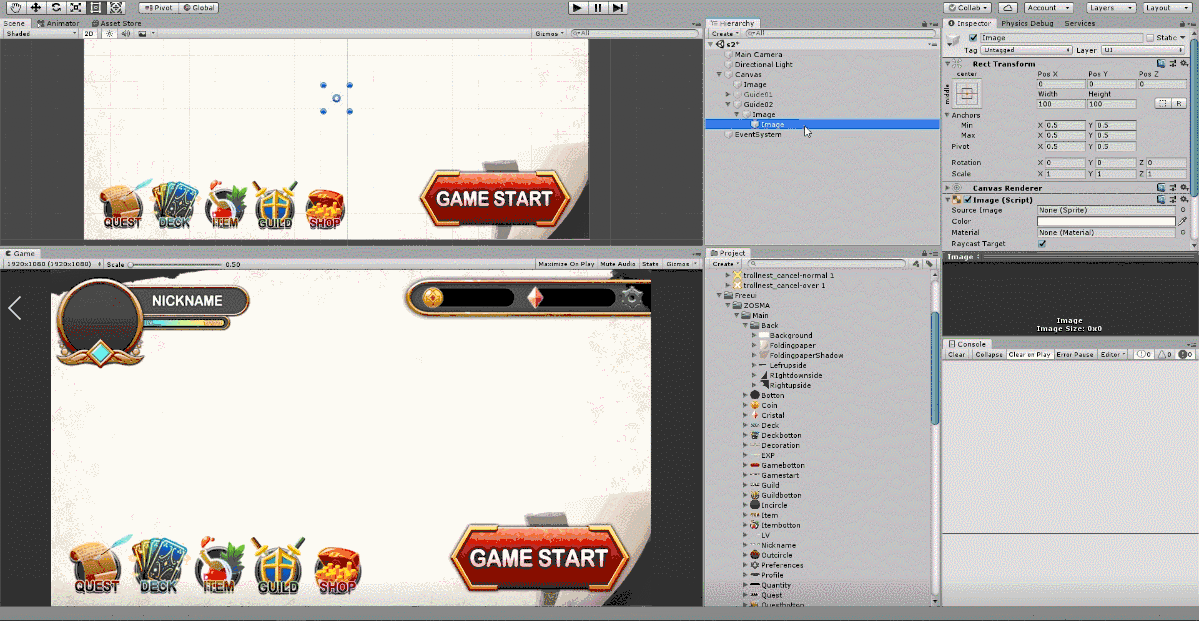Open Rect Transform help reference icon
Screen dimensions: 1199x621
1162,64
